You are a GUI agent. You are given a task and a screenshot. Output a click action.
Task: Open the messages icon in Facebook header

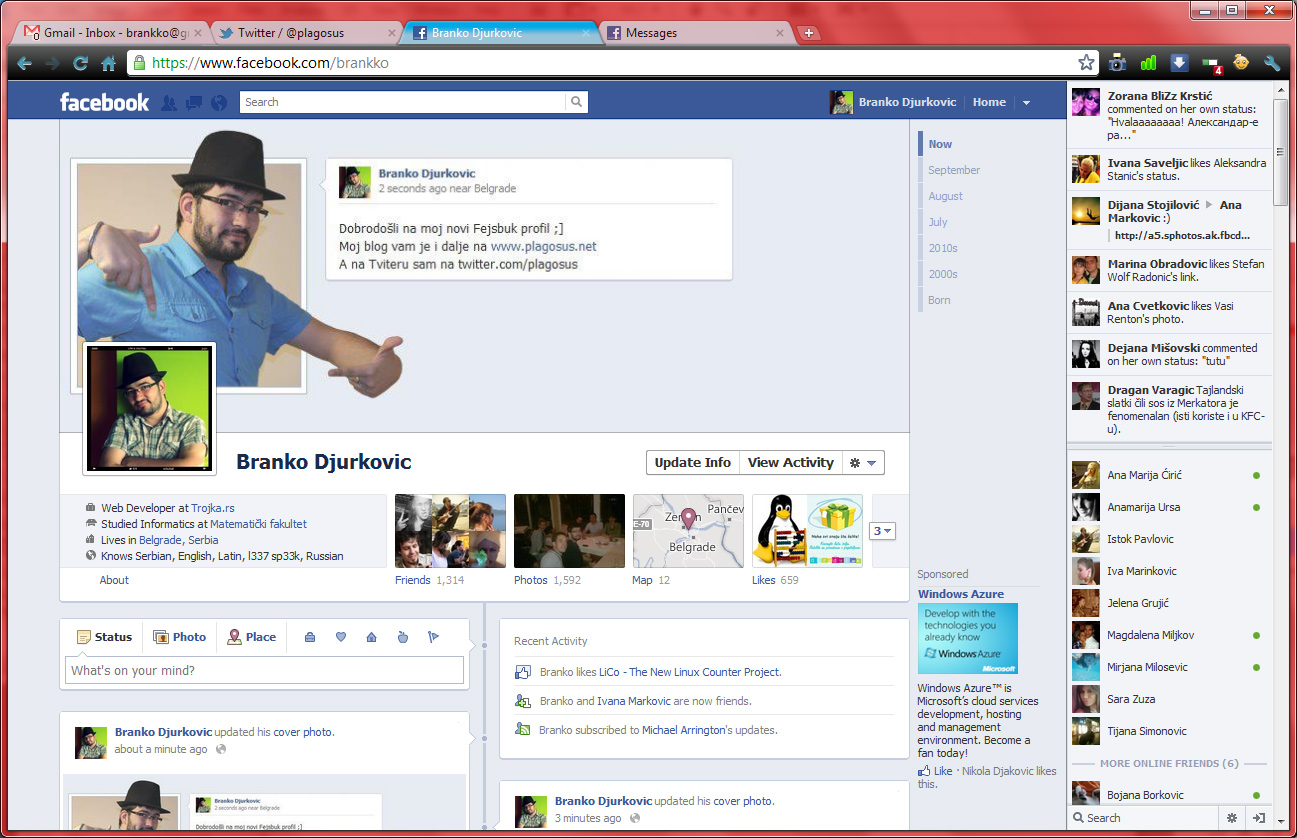tap(194, 102)
